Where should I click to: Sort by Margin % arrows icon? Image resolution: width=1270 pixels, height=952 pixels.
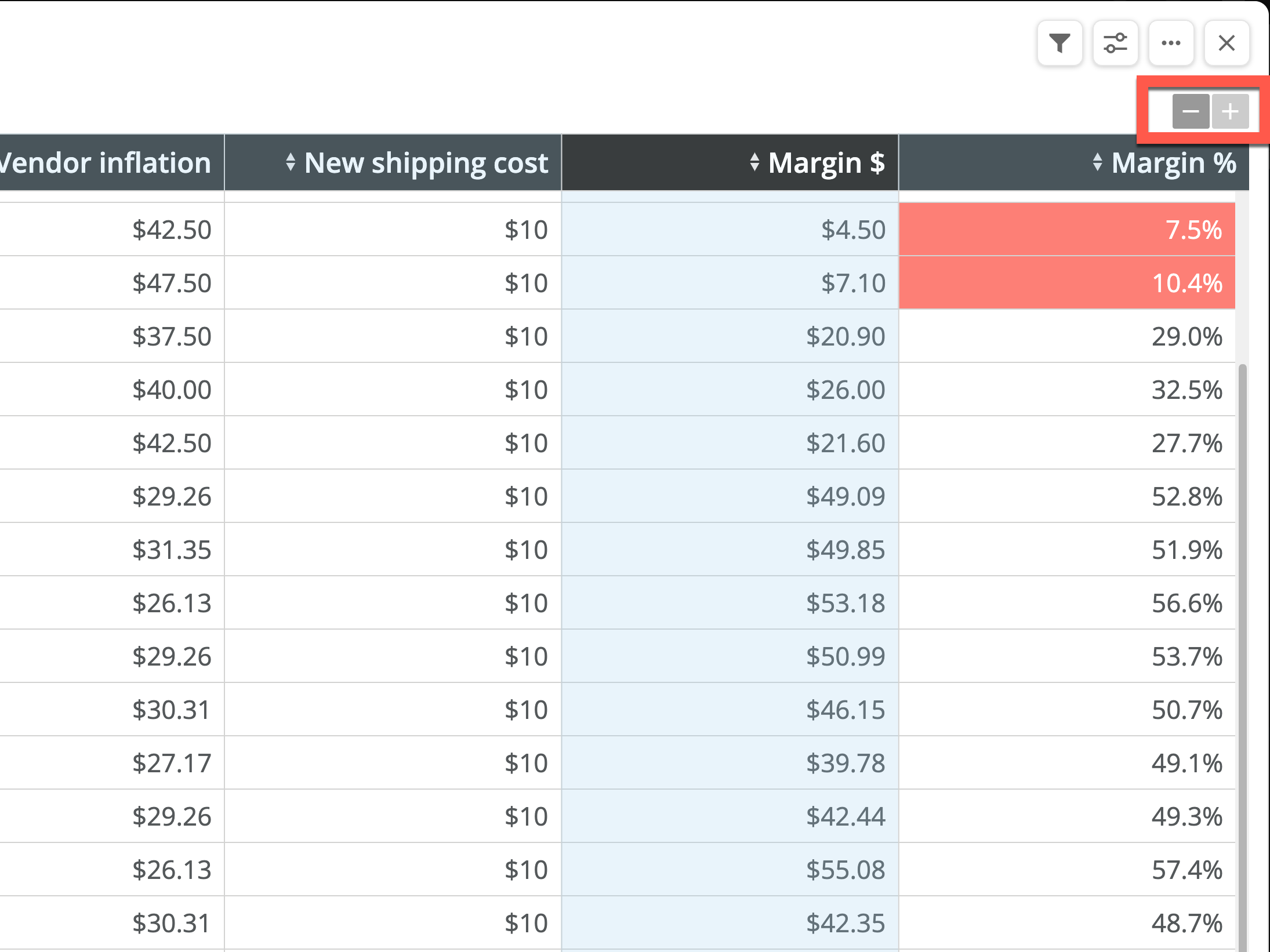click(1097, 162)
